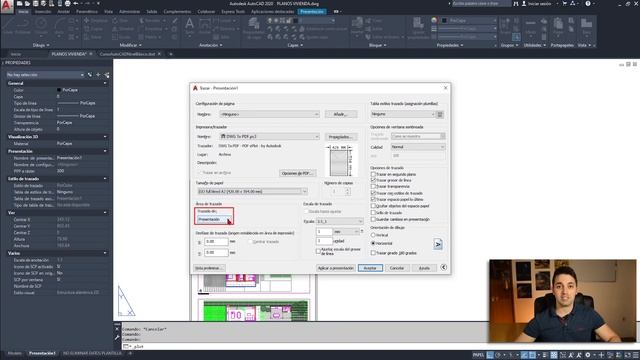Uncheck Trazar con estilos de trazado
The height and width of the screenshot is (360, 640).
click(373, 193)
